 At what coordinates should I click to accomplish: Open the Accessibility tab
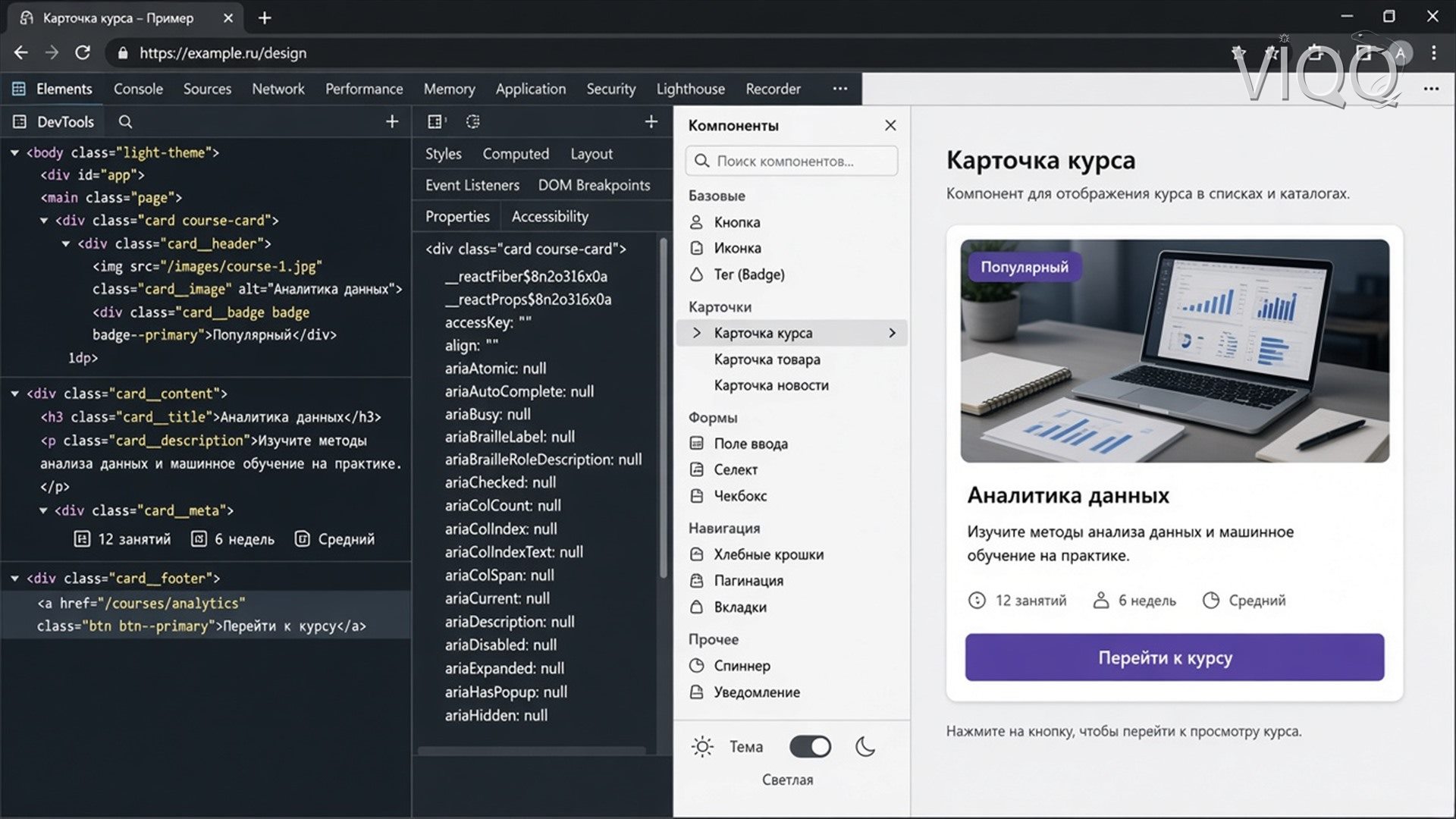point(550,216)
